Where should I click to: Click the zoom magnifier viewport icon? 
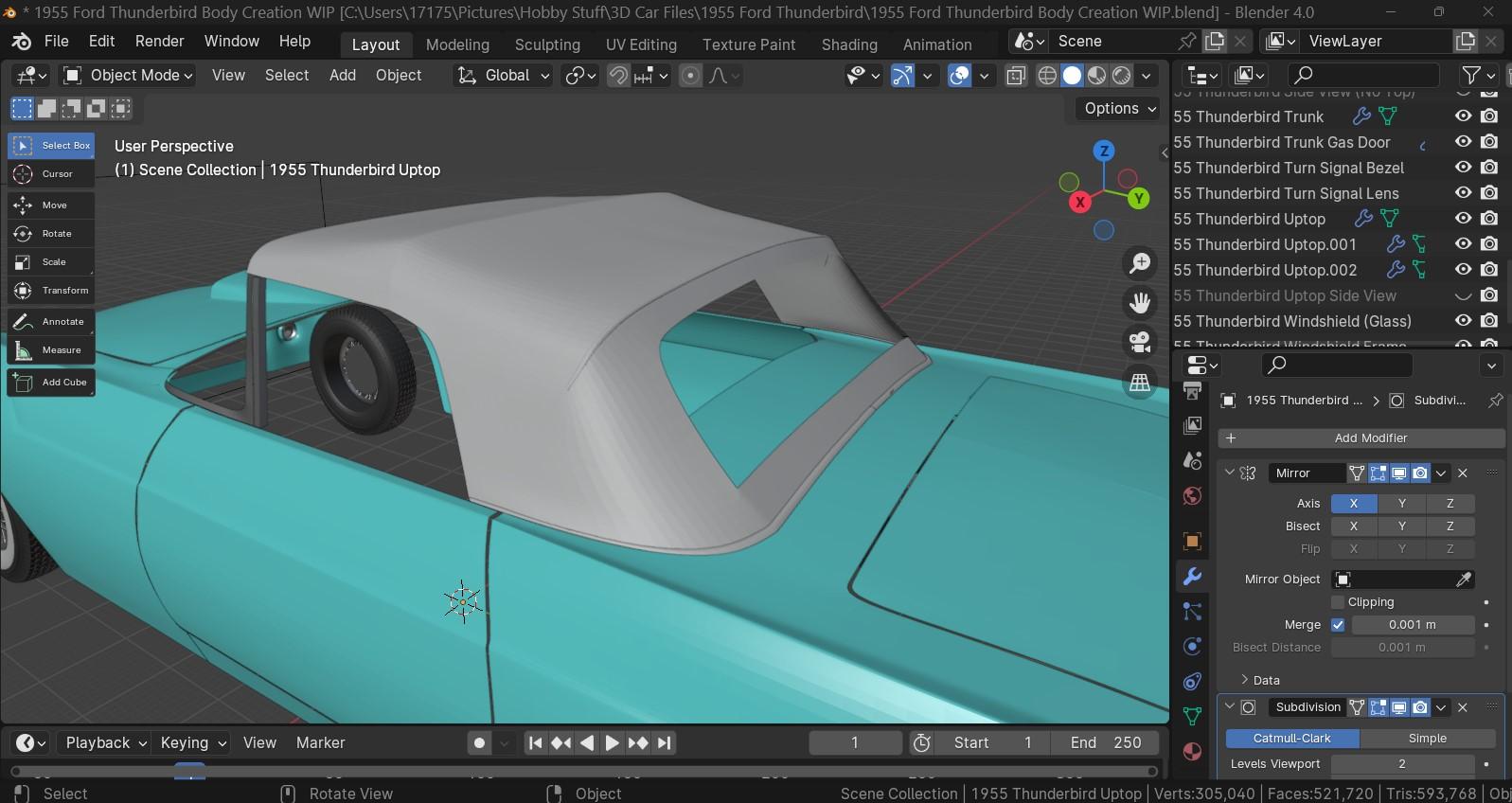1140,263
